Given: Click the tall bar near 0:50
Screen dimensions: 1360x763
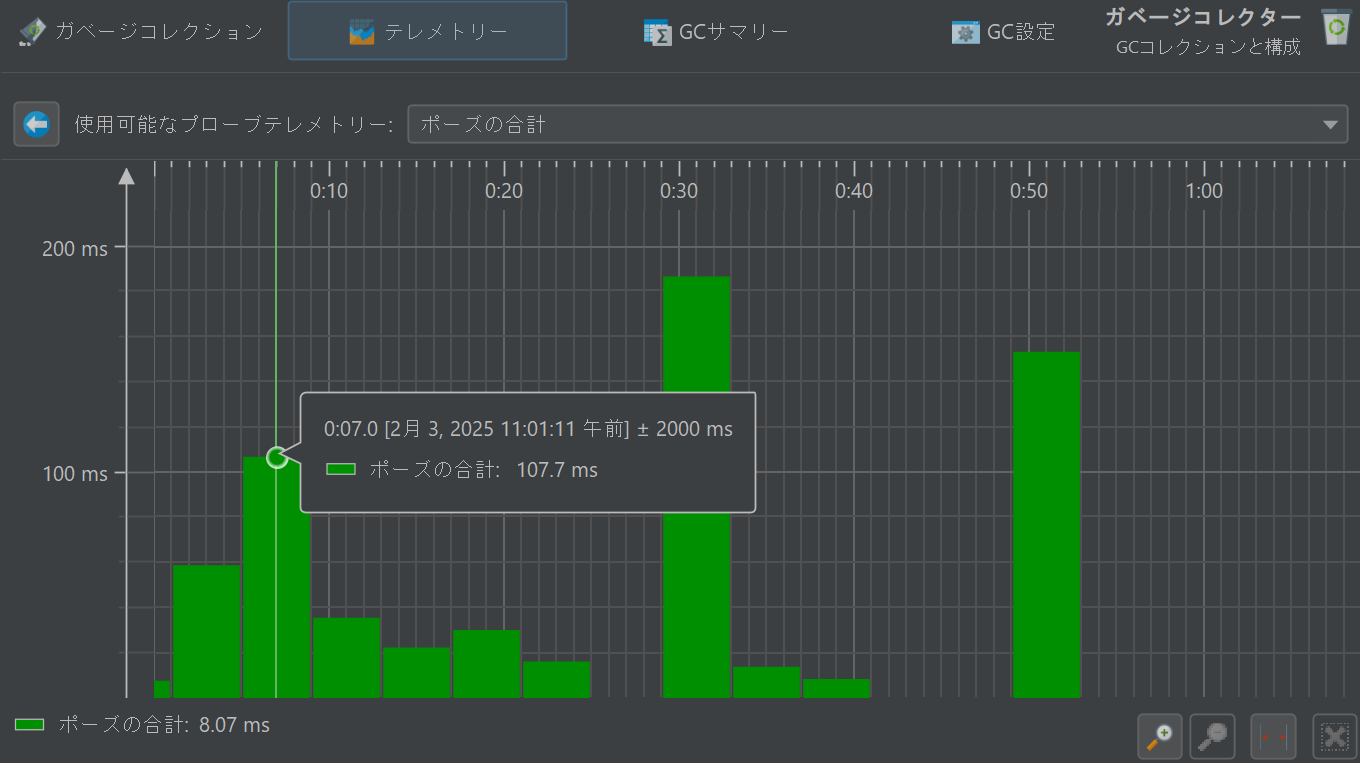Looking at the screenshot, I should (1047, 524).
